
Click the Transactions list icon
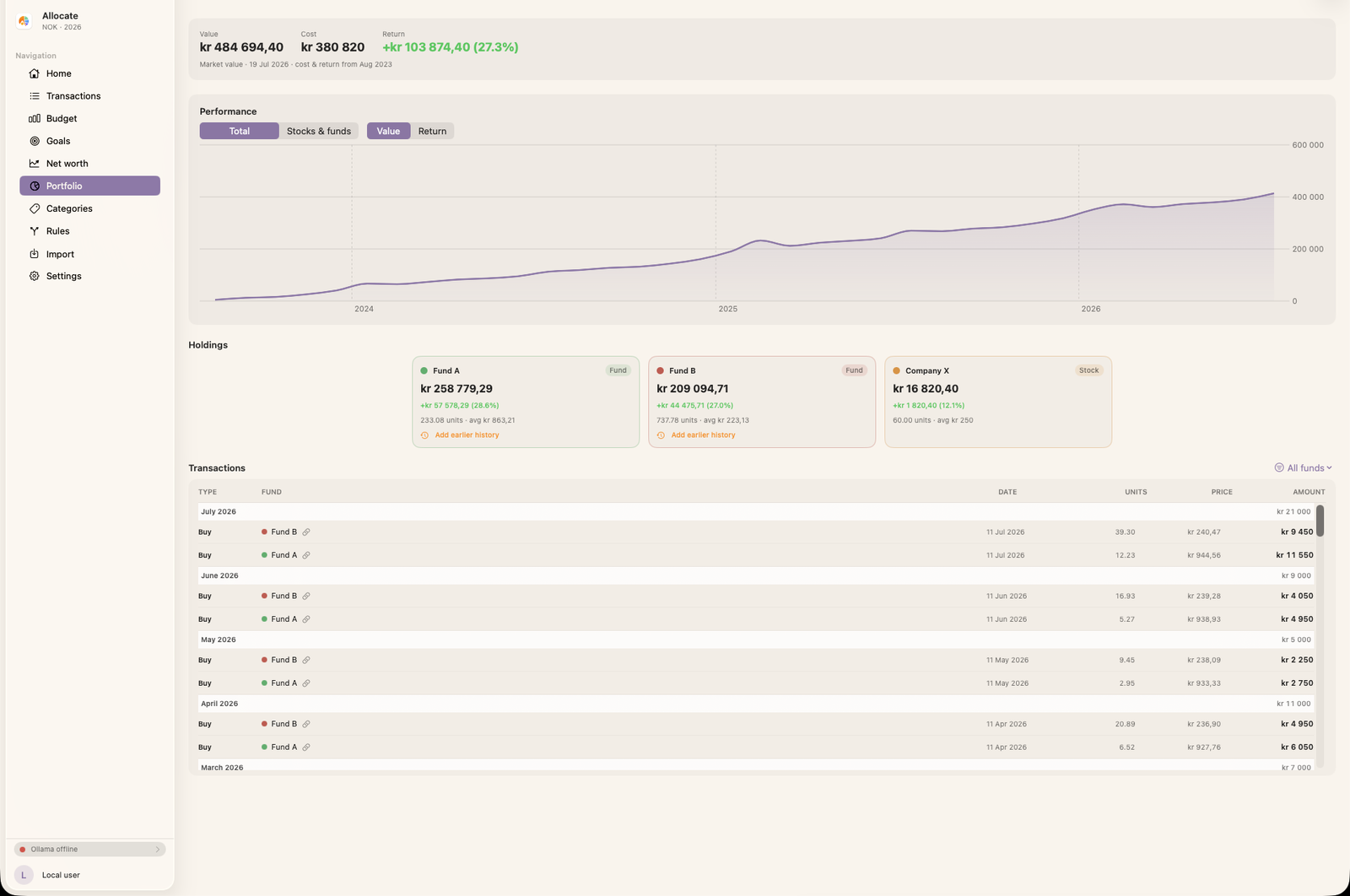click(35, 96)
